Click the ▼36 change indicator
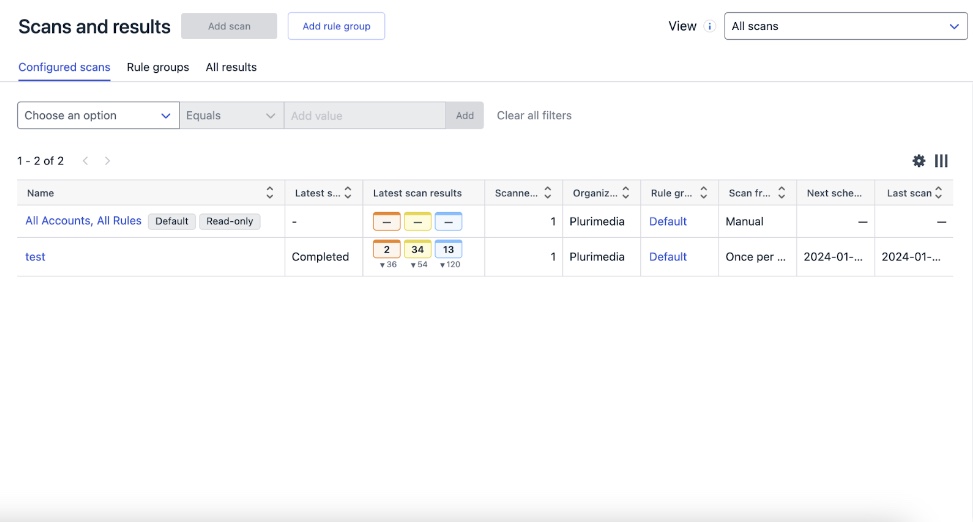This screenshot has width=973, height=522. (x=388, y=264)
